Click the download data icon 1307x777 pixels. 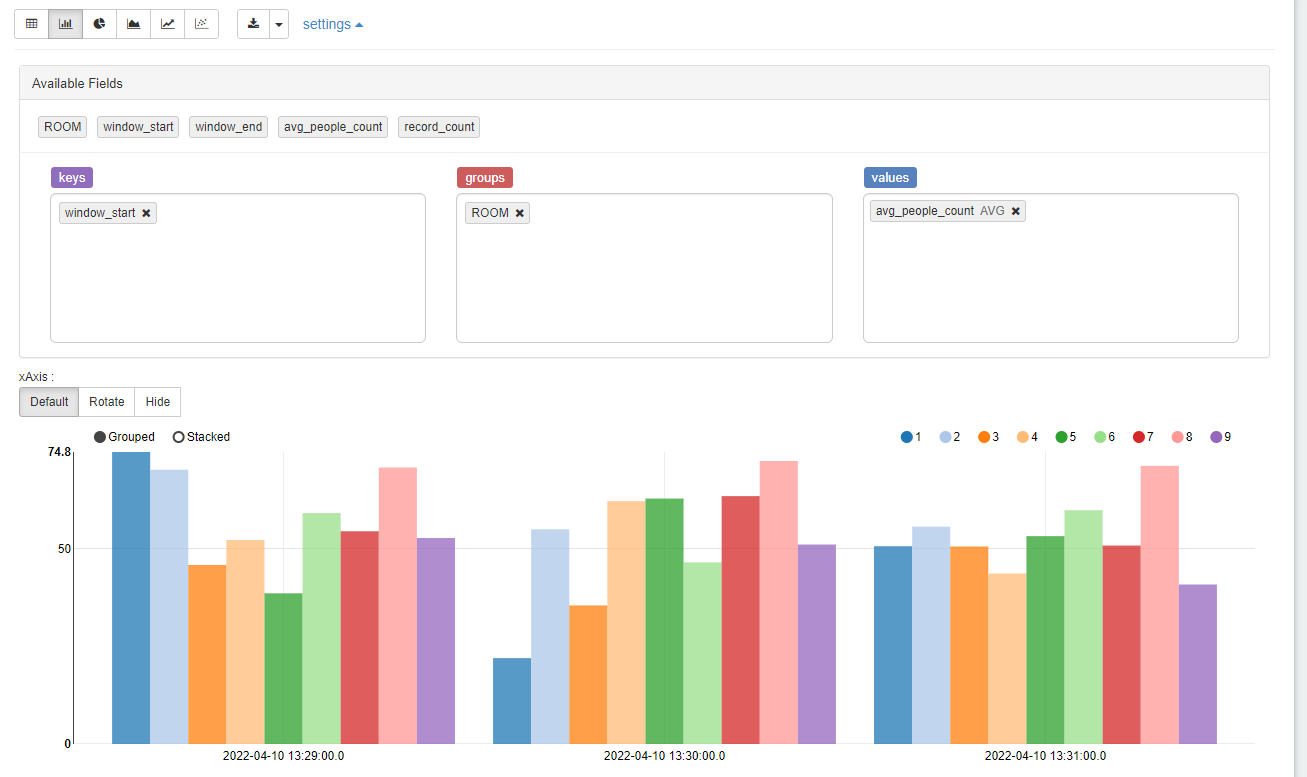[x=254, y=24]
